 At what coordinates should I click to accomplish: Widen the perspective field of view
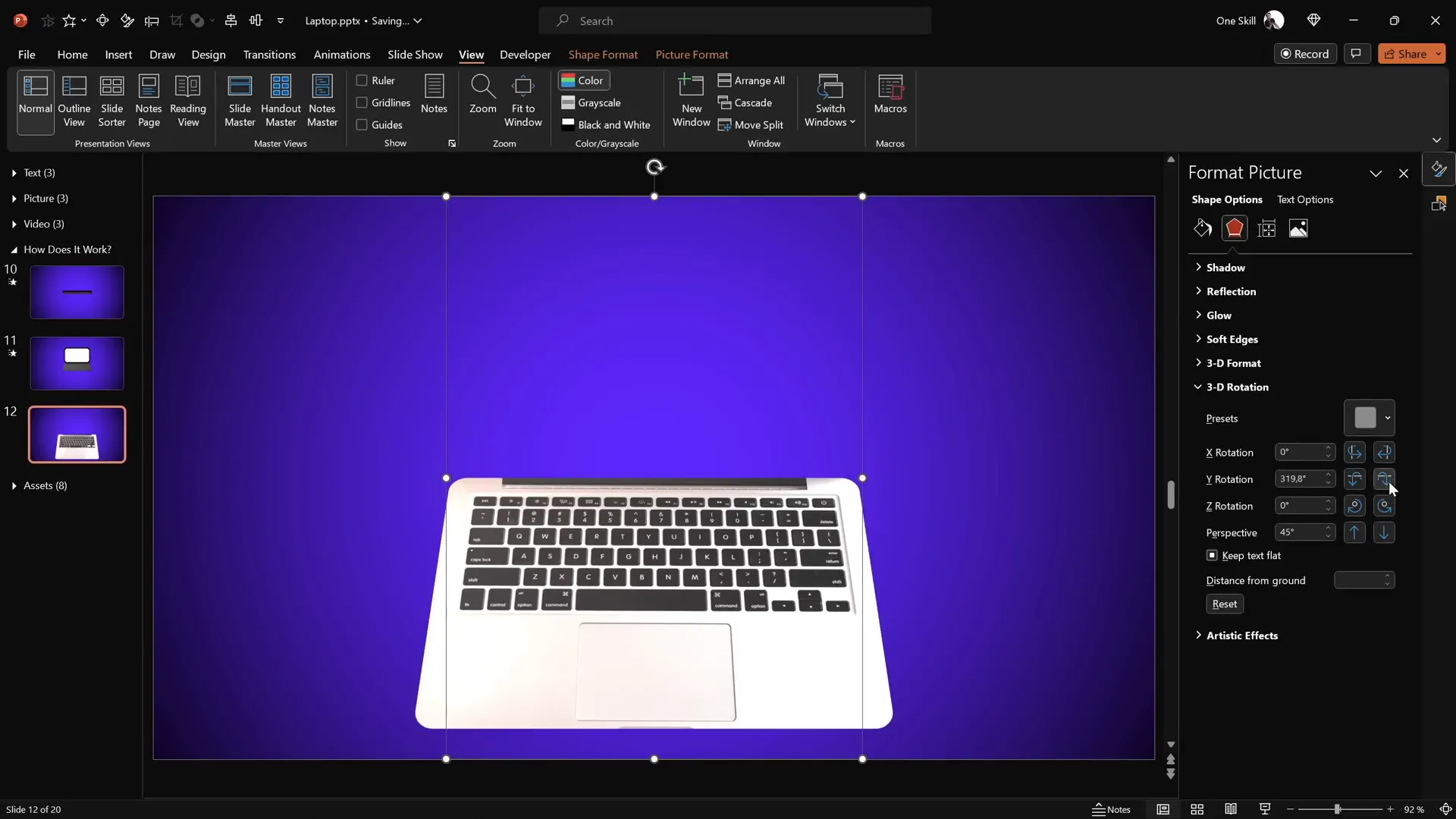[1384, 532]
